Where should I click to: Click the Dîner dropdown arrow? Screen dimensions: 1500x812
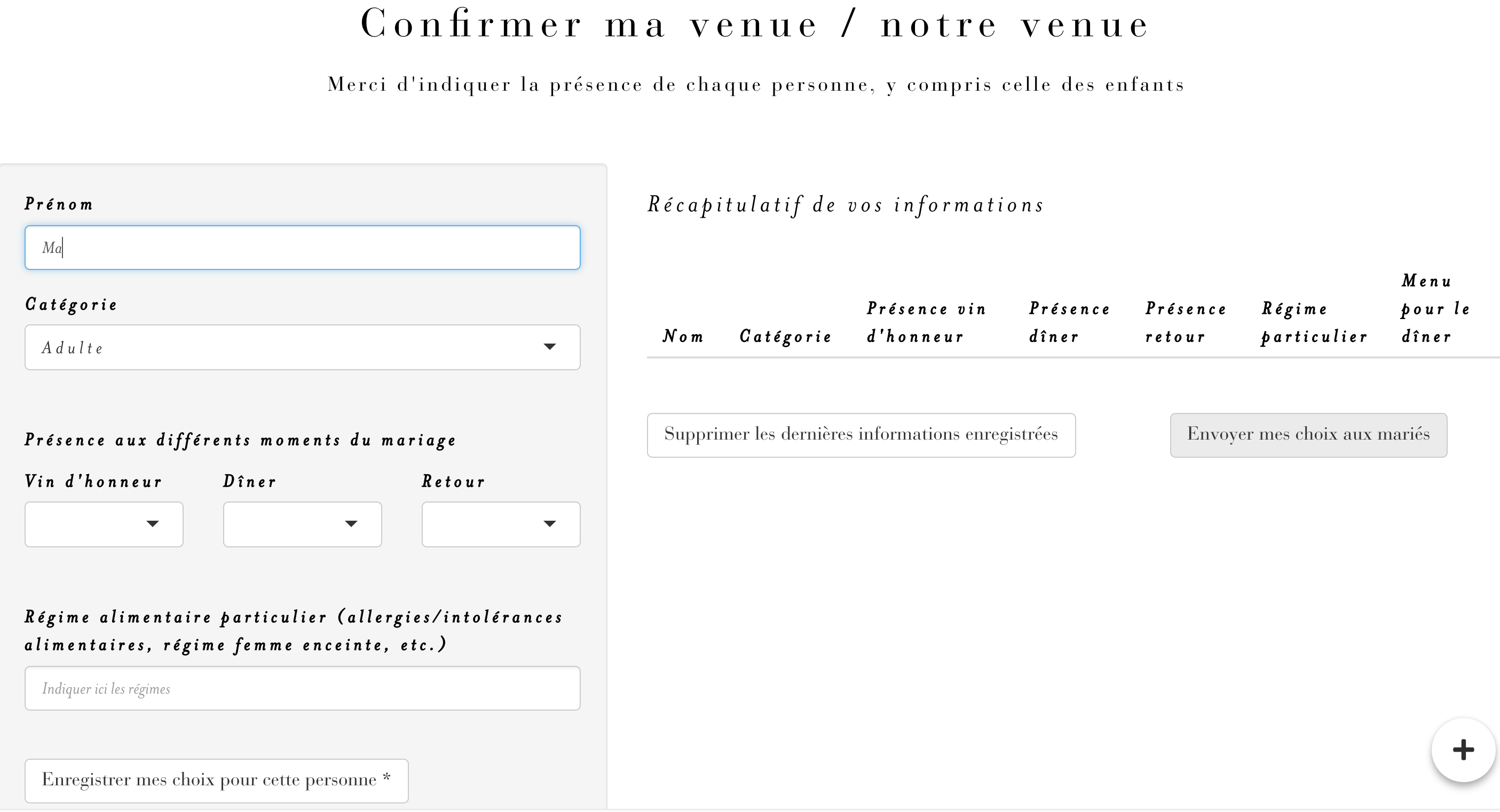pos(351,524)
